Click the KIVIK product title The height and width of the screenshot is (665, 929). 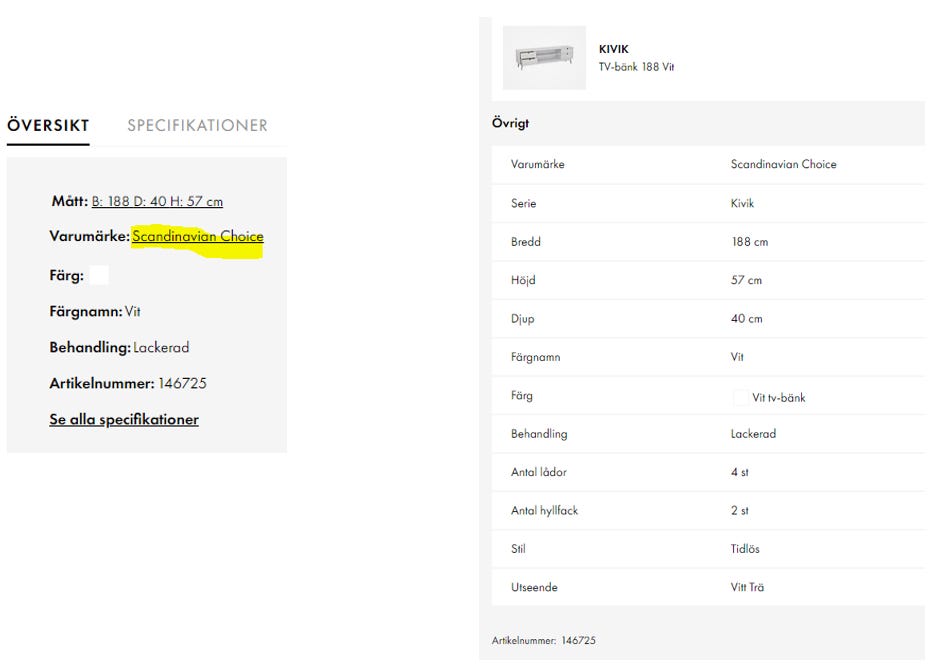(x=613, y=49)
